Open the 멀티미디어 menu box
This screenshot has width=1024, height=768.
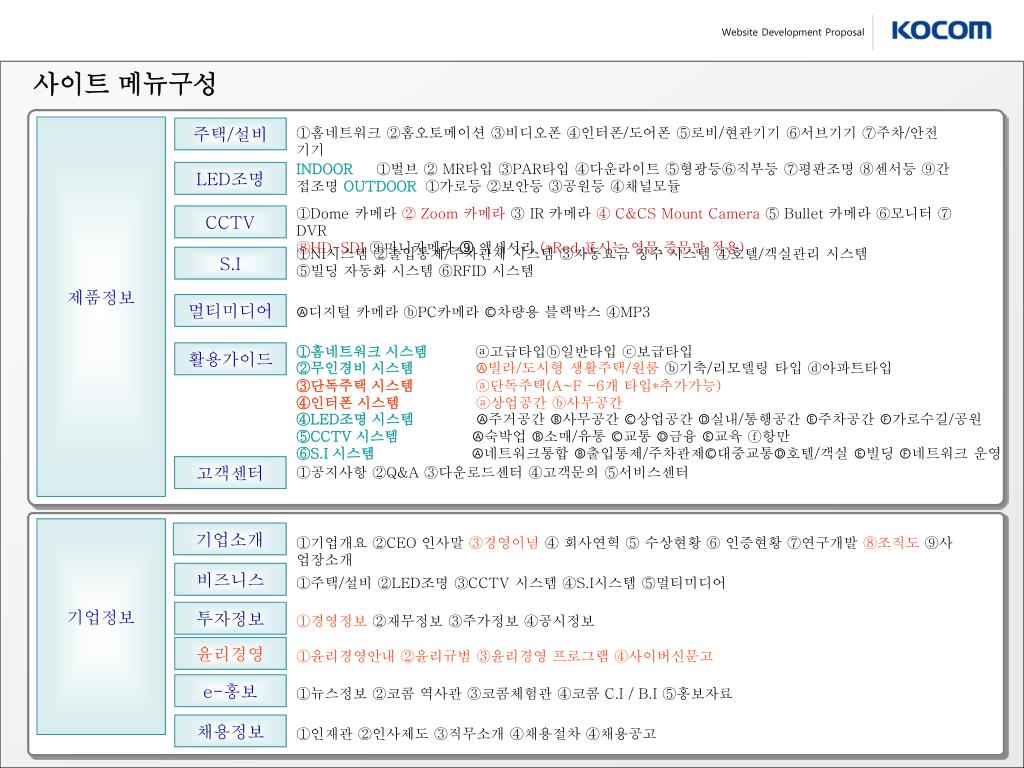(230, 310)
